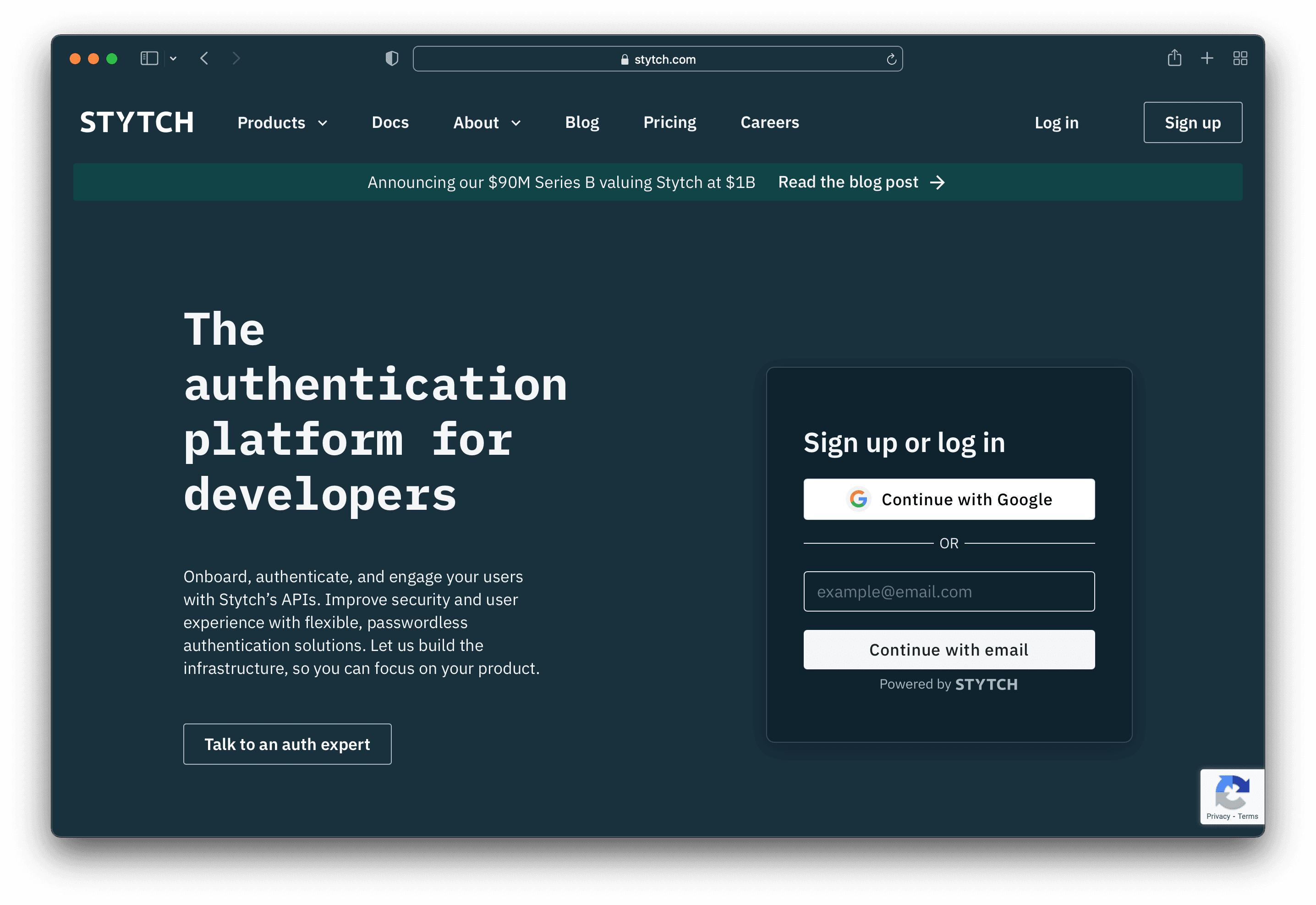This screenshot has height=905, width=1316.
Task: Click the STYTCH logo in the header
Action: tap(137, 122)
